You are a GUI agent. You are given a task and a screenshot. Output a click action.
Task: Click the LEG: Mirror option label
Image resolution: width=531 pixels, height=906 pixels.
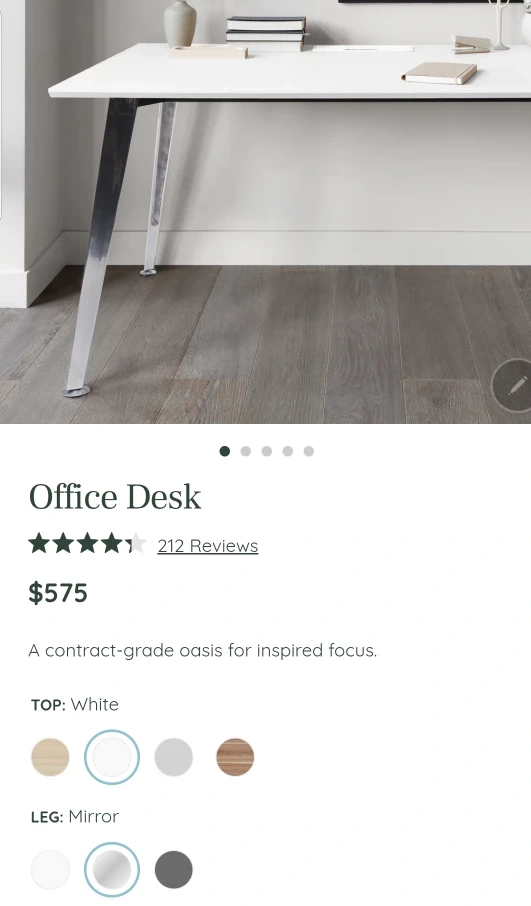[x=75, y=816]
